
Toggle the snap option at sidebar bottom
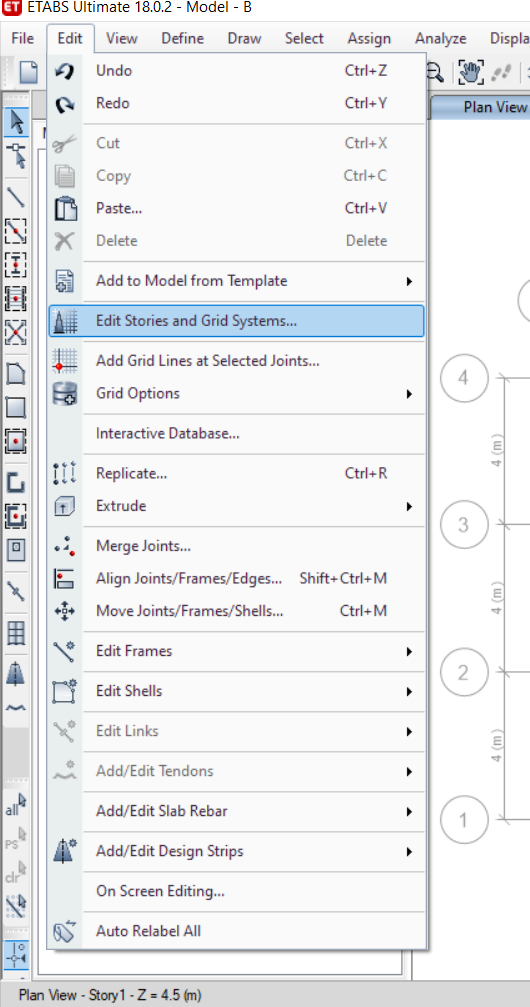[x=16, y=953]
